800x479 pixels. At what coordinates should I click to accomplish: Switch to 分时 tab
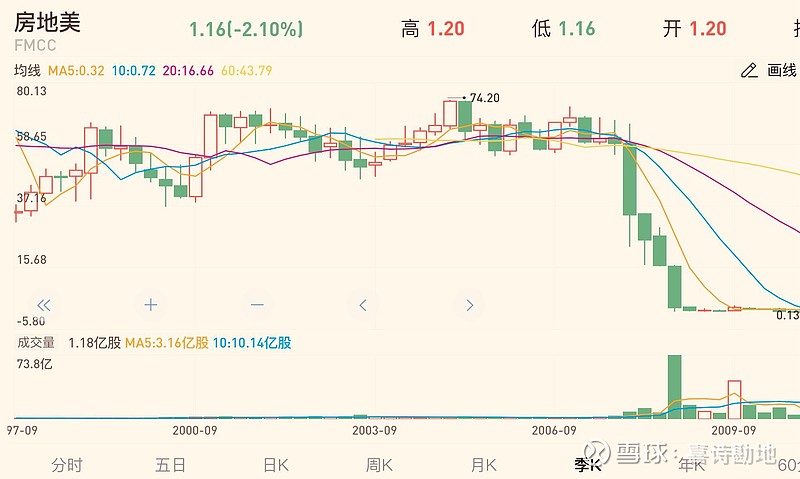(x=67, y=465)
